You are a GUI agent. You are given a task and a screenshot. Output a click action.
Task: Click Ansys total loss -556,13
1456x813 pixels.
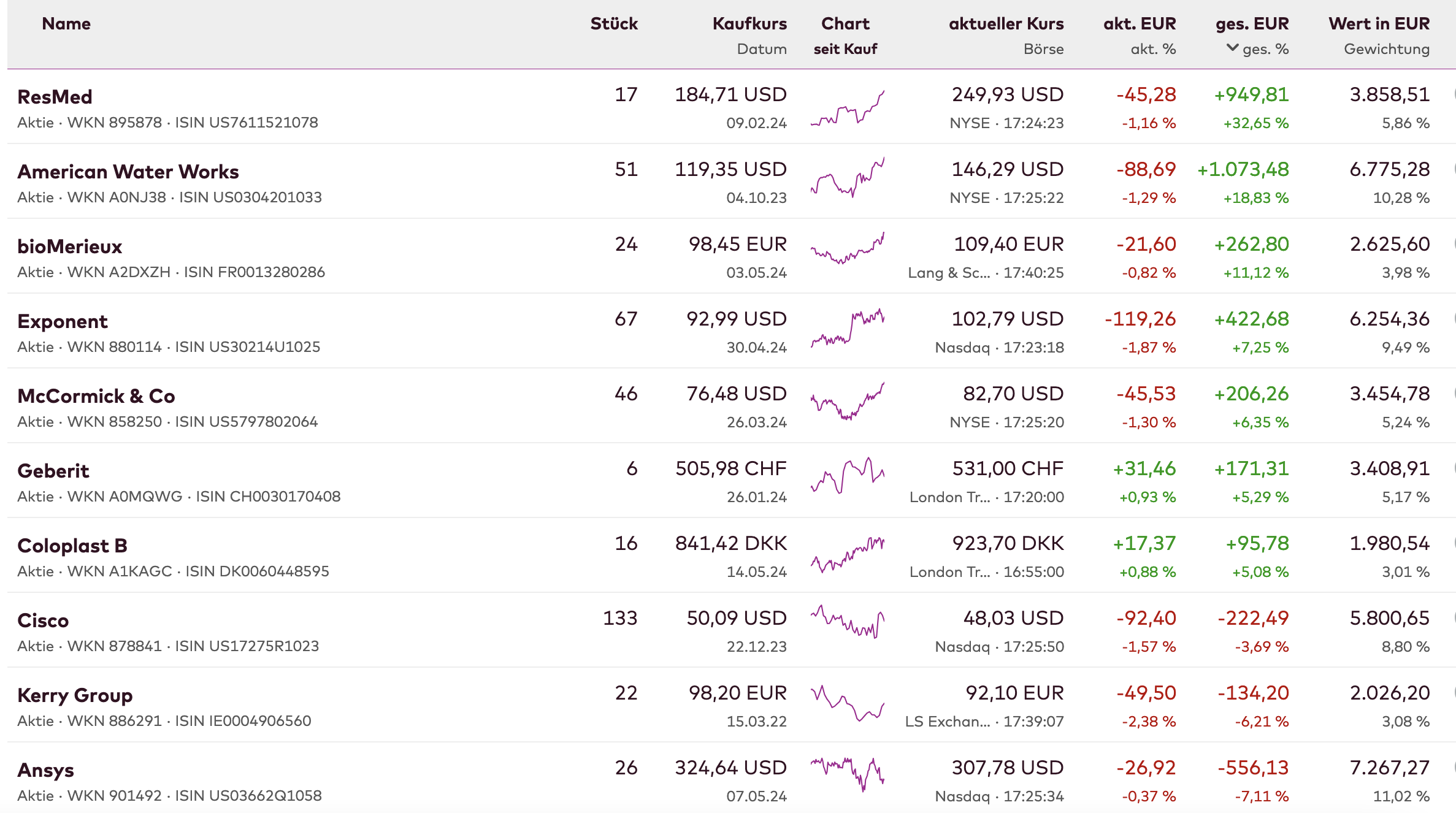pyautogui.click(x=1253, y=768)
